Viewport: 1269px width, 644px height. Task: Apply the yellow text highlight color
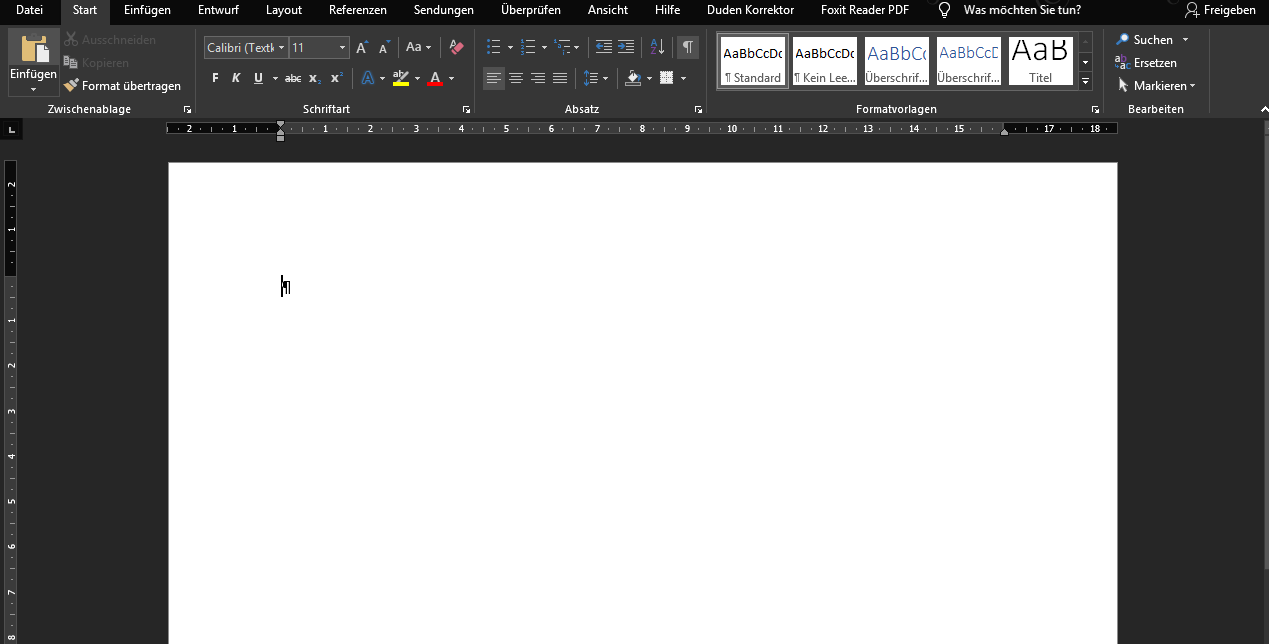pos(401,78)
